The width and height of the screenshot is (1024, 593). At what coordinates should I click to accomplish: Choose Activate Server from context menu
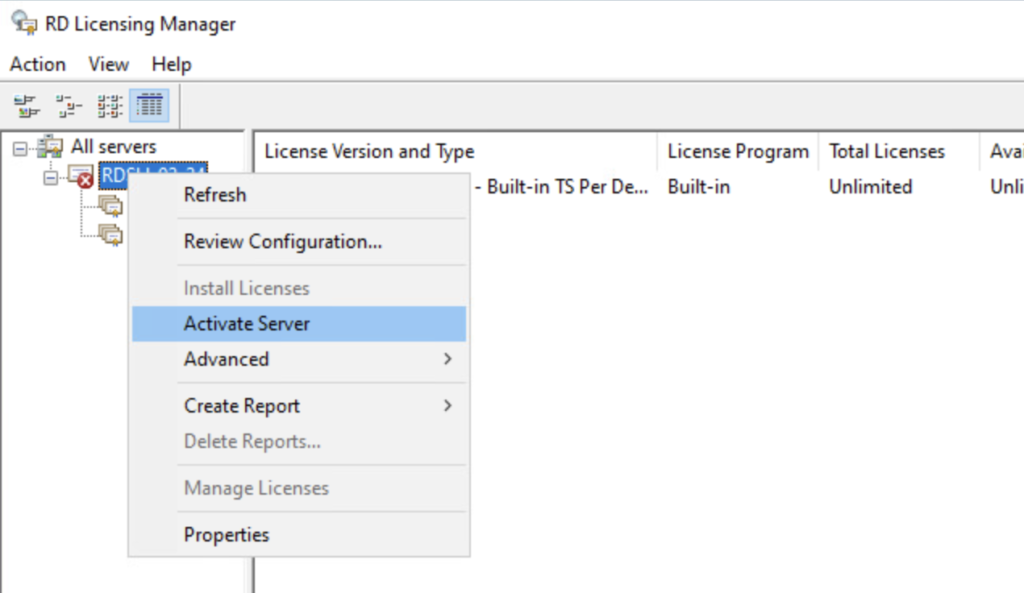click(x=247, y=324)
